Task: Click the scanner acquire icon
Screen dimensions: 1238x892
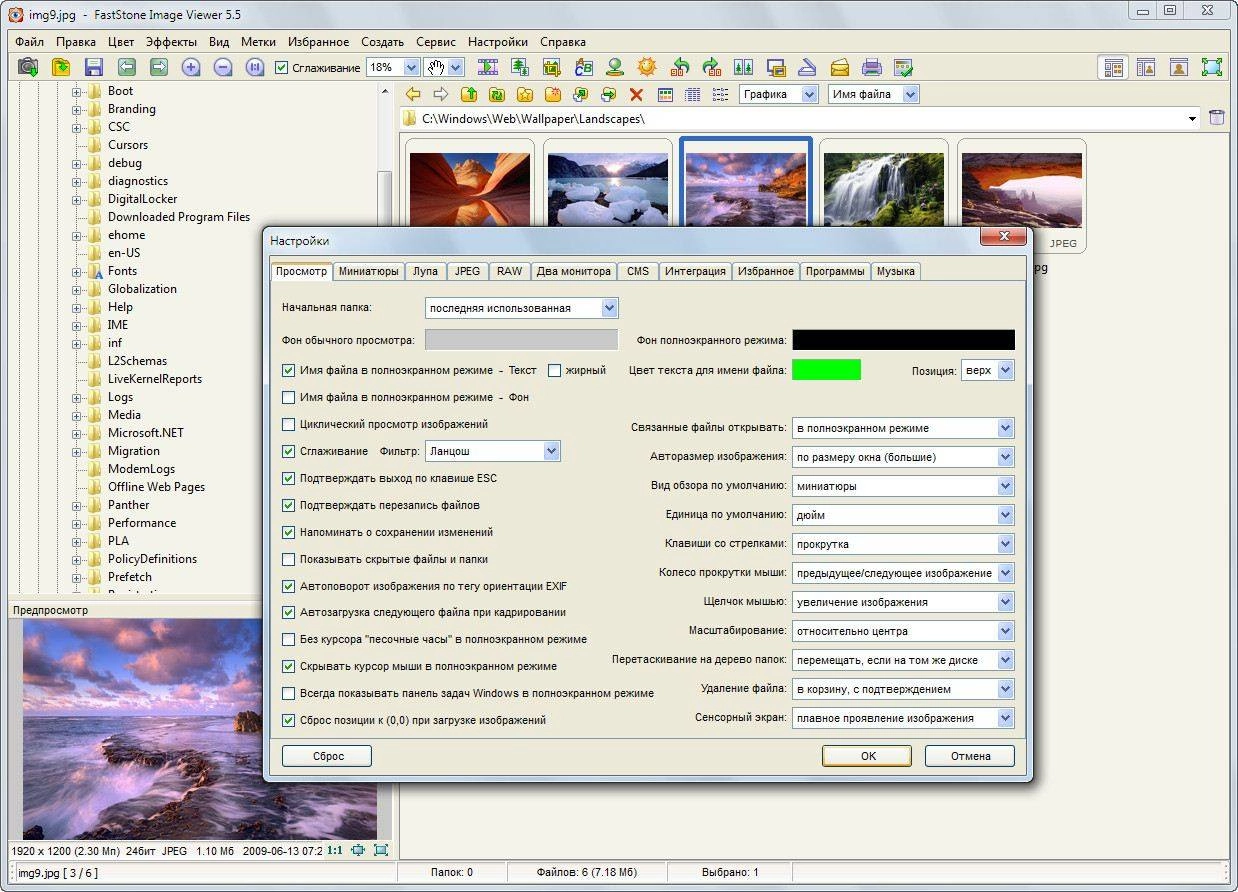Action: (807, 67)
